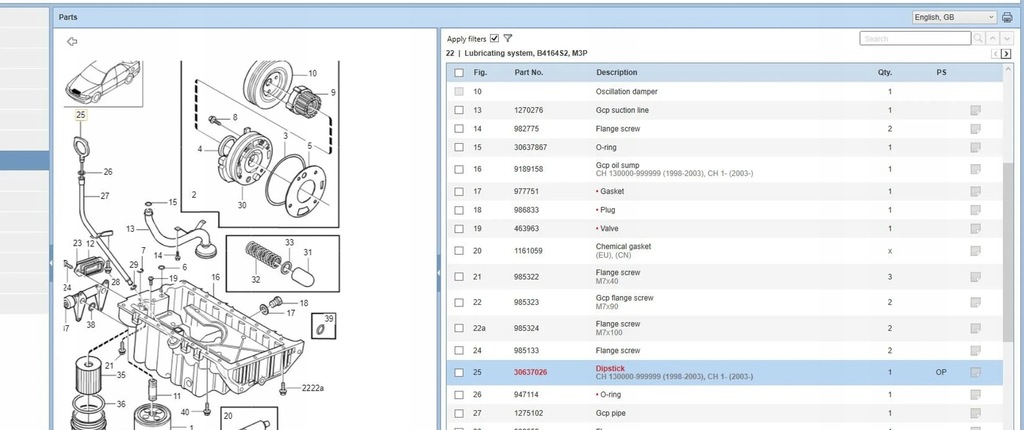Click the Chemical gasket description

coord(623,246)
